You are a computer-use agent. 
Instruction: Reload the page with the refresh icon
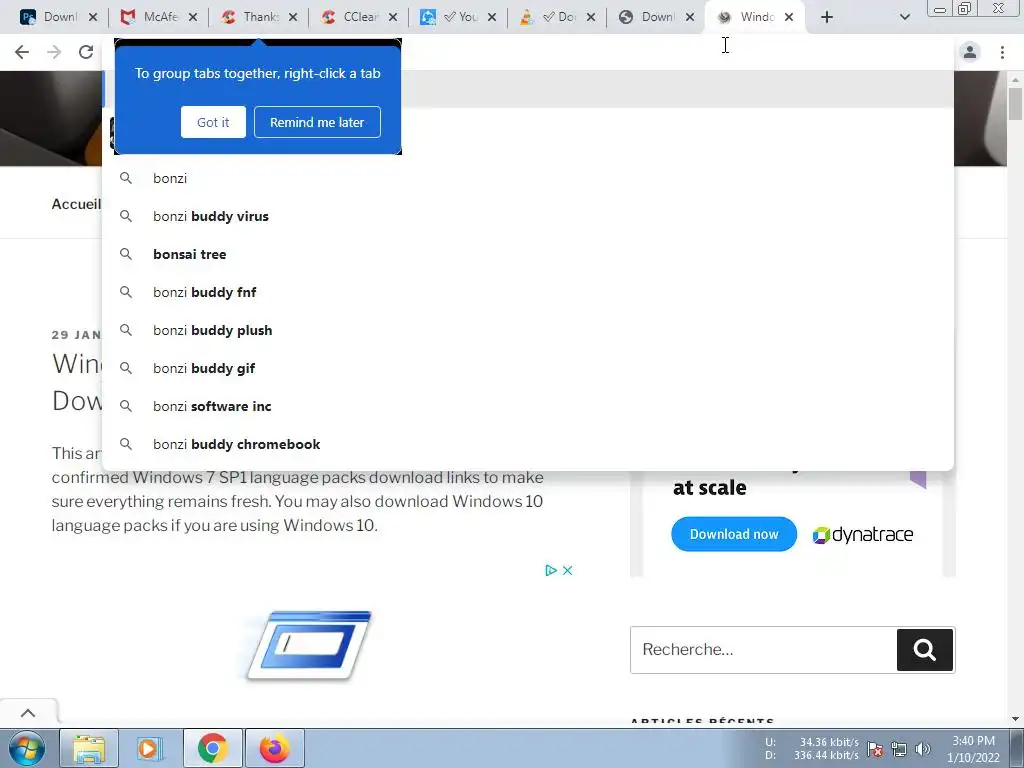tap(86, 52)
